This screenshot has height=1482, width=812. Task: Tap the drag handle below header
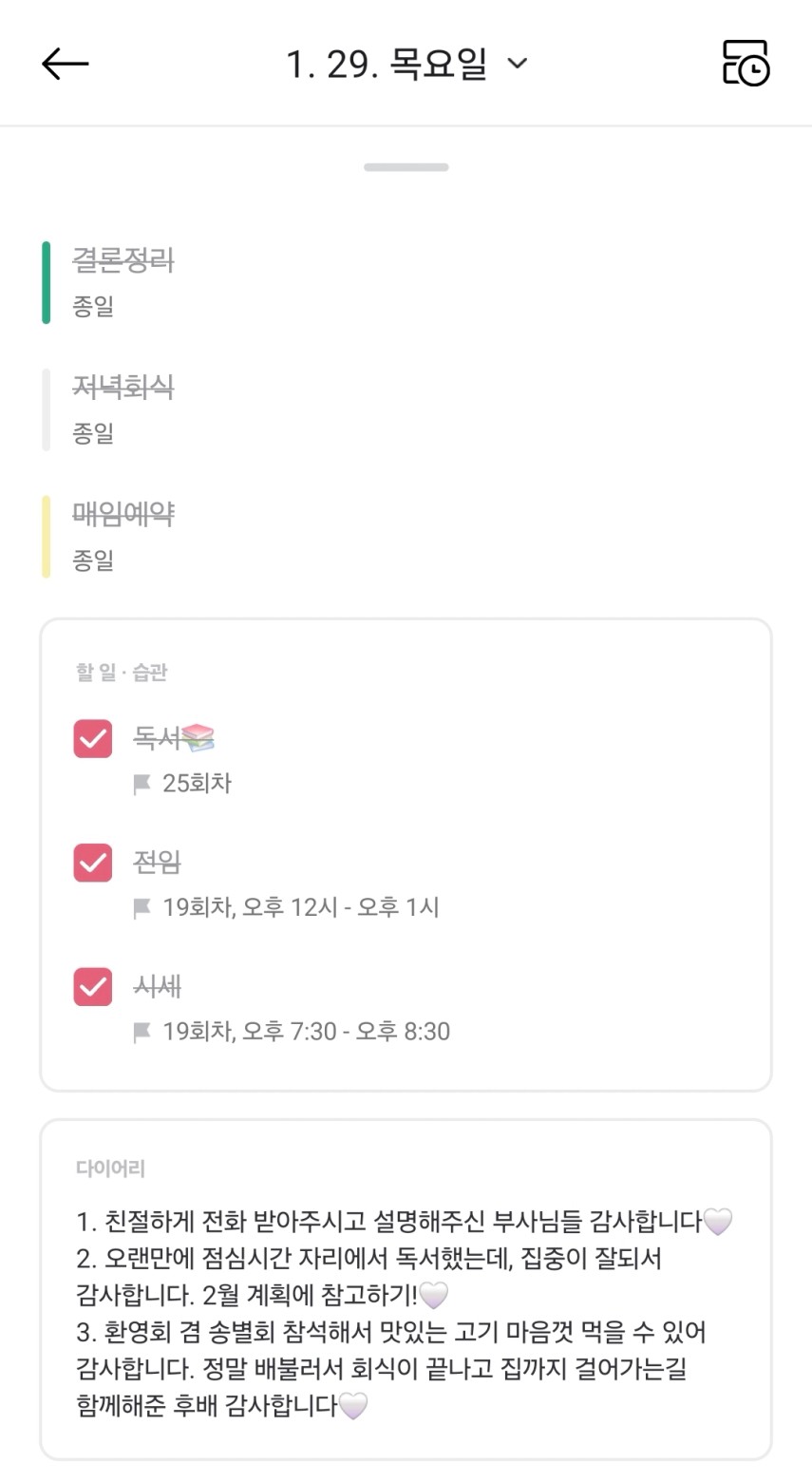click(x=406, y=167)
